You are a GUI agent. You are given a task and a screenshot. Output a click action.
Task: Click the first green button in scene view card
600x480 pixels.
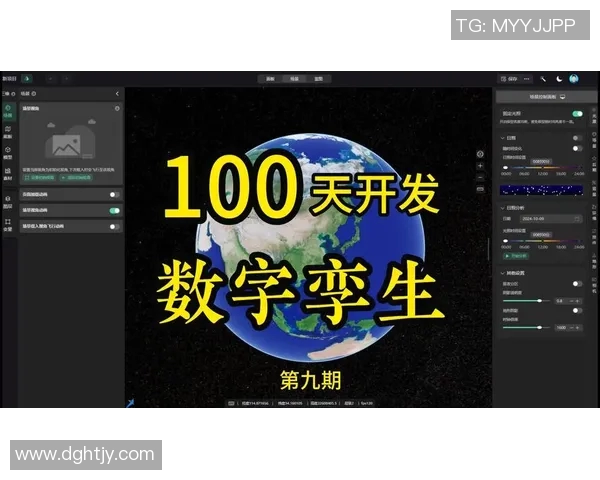pyautogui.click(x=40, y=178)
